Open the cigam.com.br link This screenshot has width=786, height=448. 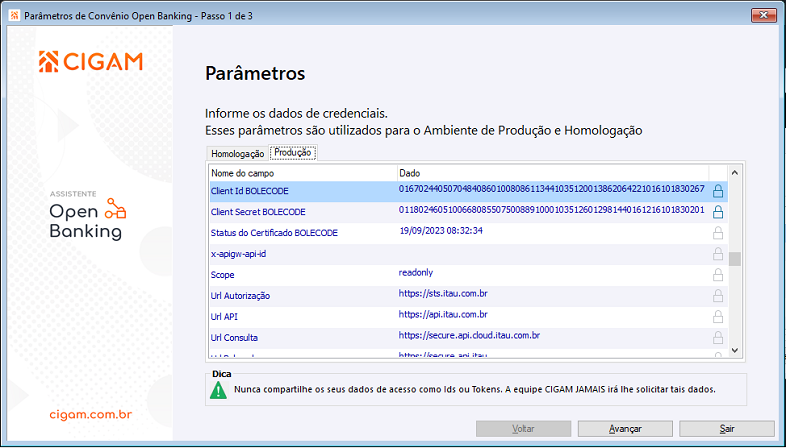pyautogui.click(x=91, y=415)
